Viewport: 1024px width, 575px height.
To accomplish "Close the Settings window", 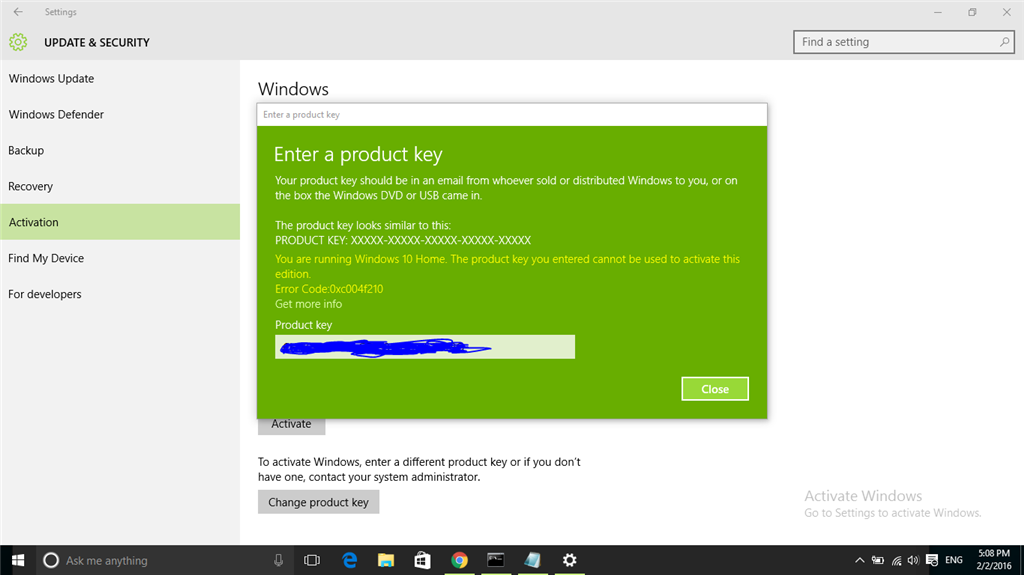I will (x=1006, y=12).
